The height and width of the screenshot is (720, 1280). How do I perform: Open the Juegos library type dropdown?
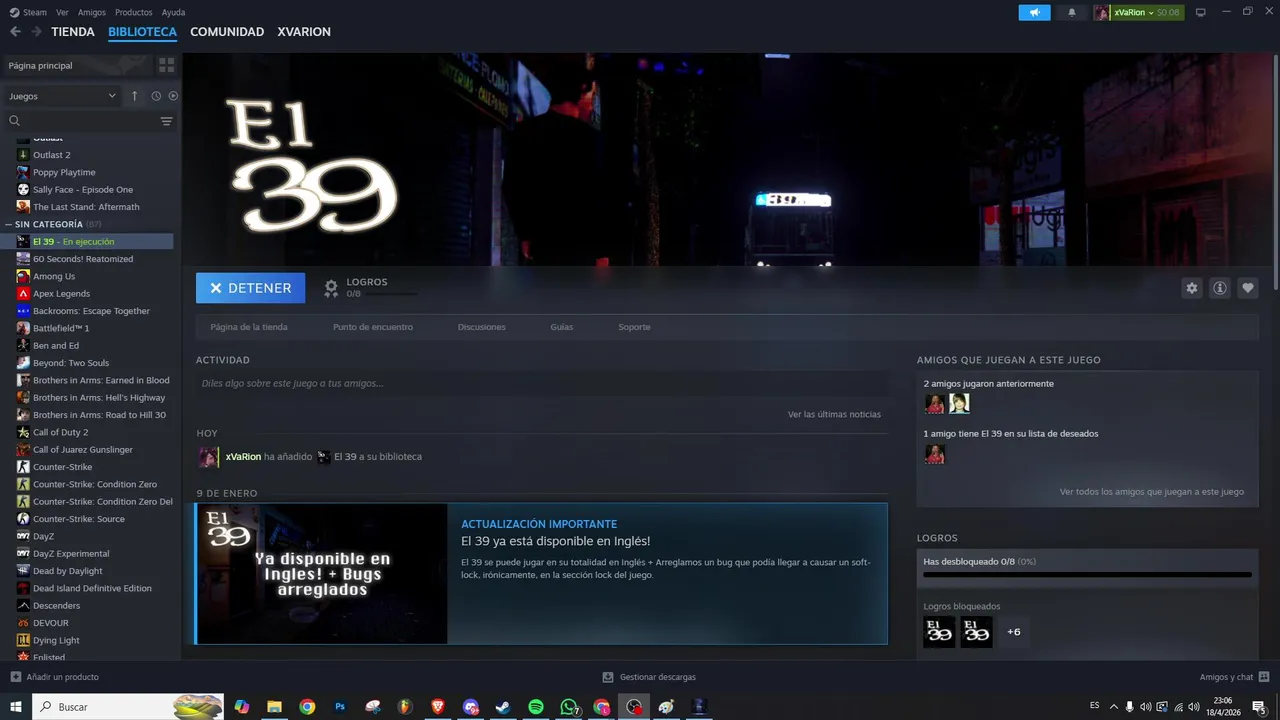tap(62, 96)
